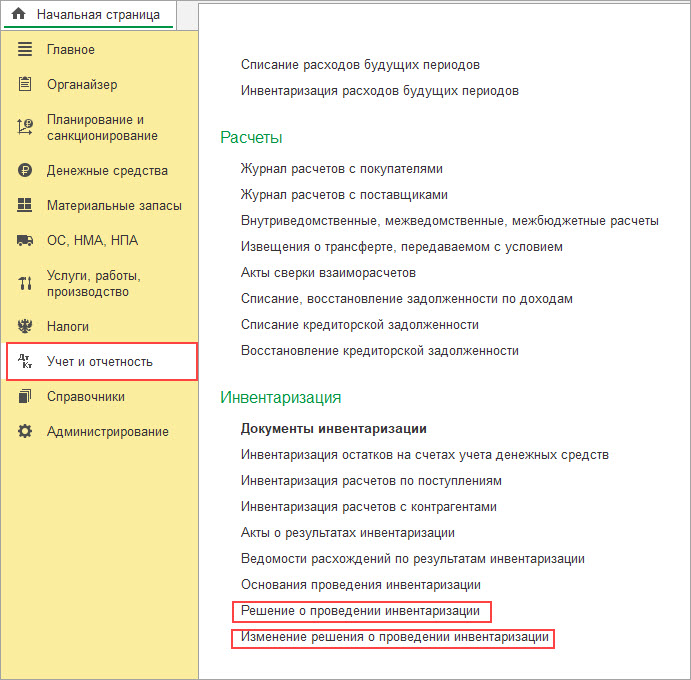The image size is (691, 680).
Task: Click the ОС, НМА, НПА truck icon
Action: click(x=25, y=240)
